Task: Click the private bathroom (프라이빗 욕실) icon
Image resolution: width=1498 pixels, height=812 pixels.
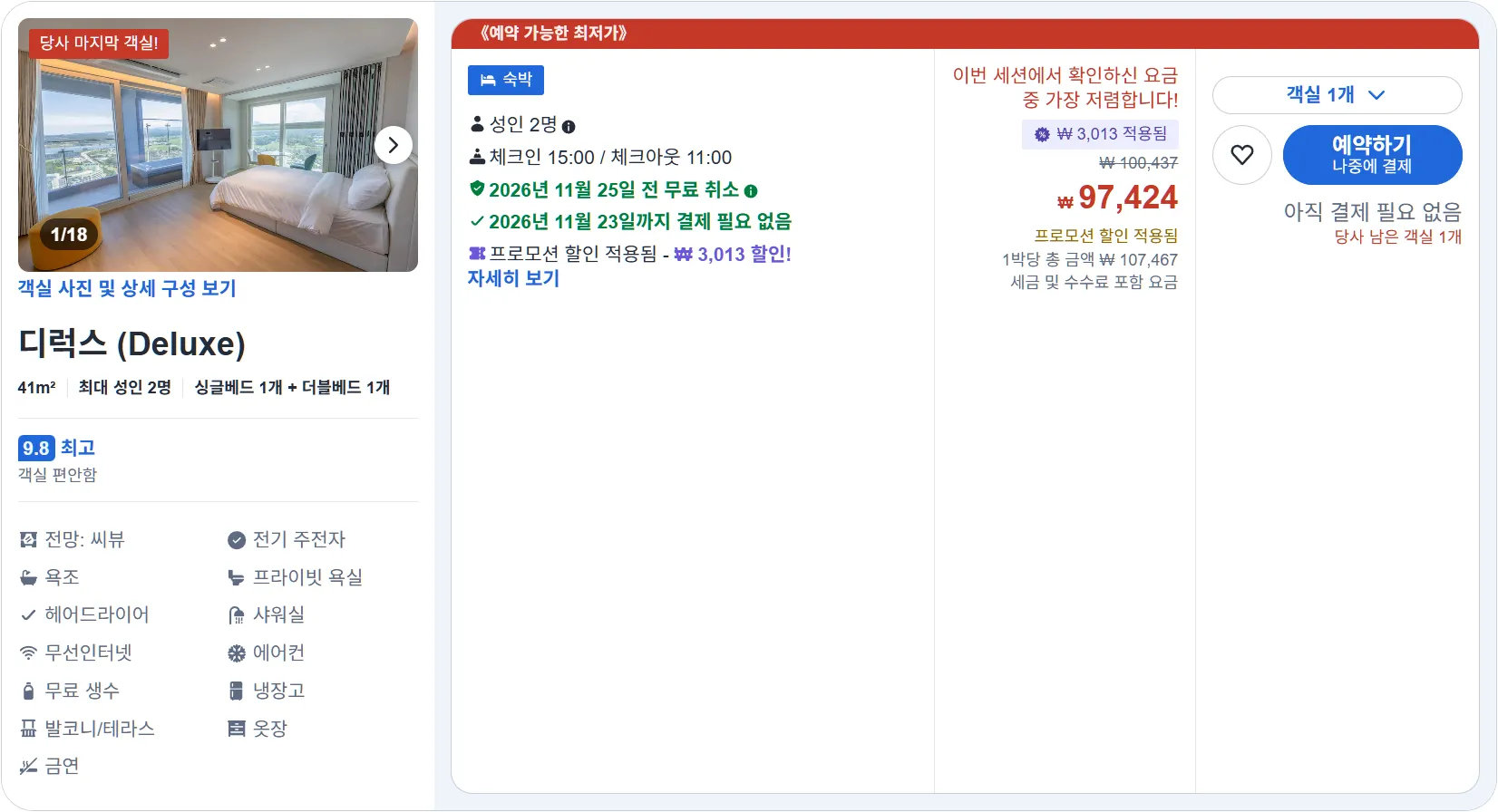Action: (x=236, y=577)
